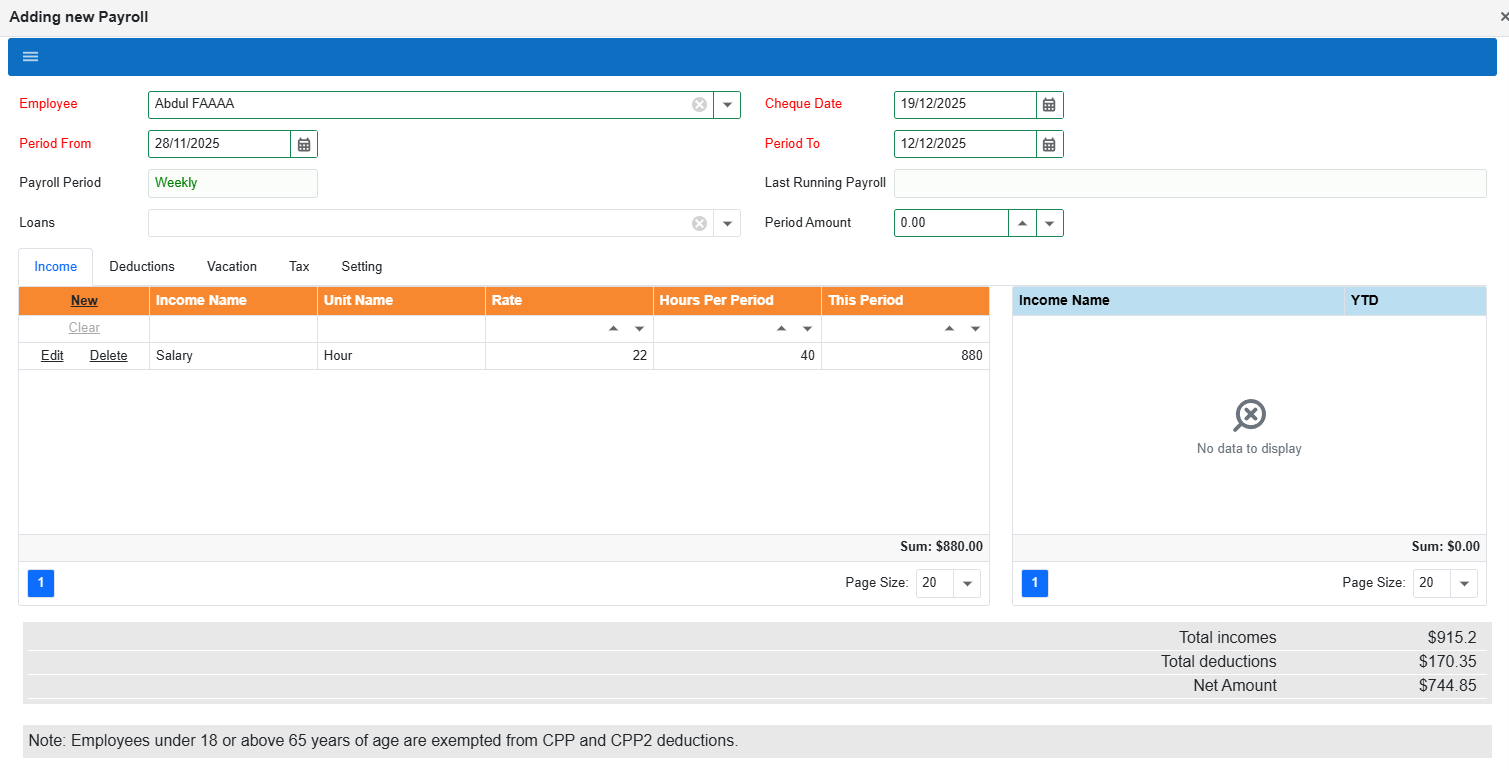The image size is (1509, 770).
Task: Expand the Employee dropdown
Action: [727, 105]
